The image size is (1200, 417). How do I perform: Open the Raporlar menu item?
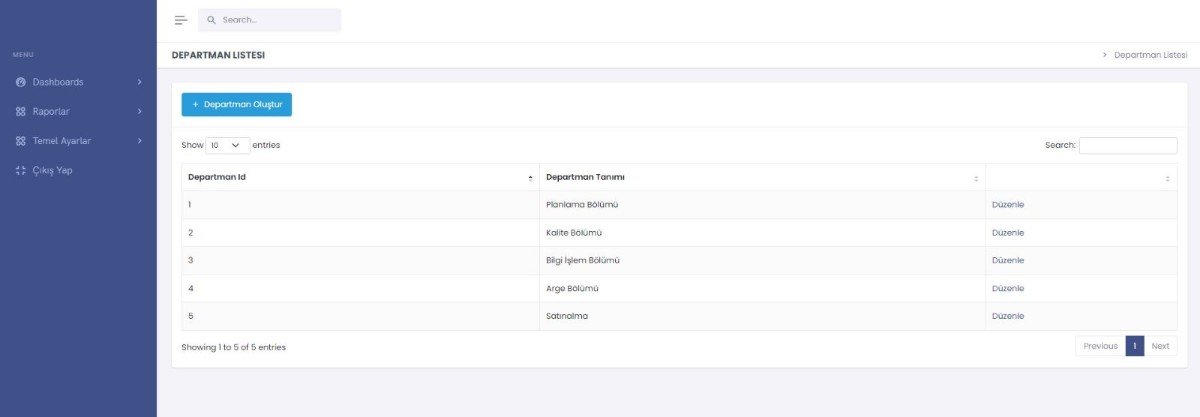click(51, 111)
